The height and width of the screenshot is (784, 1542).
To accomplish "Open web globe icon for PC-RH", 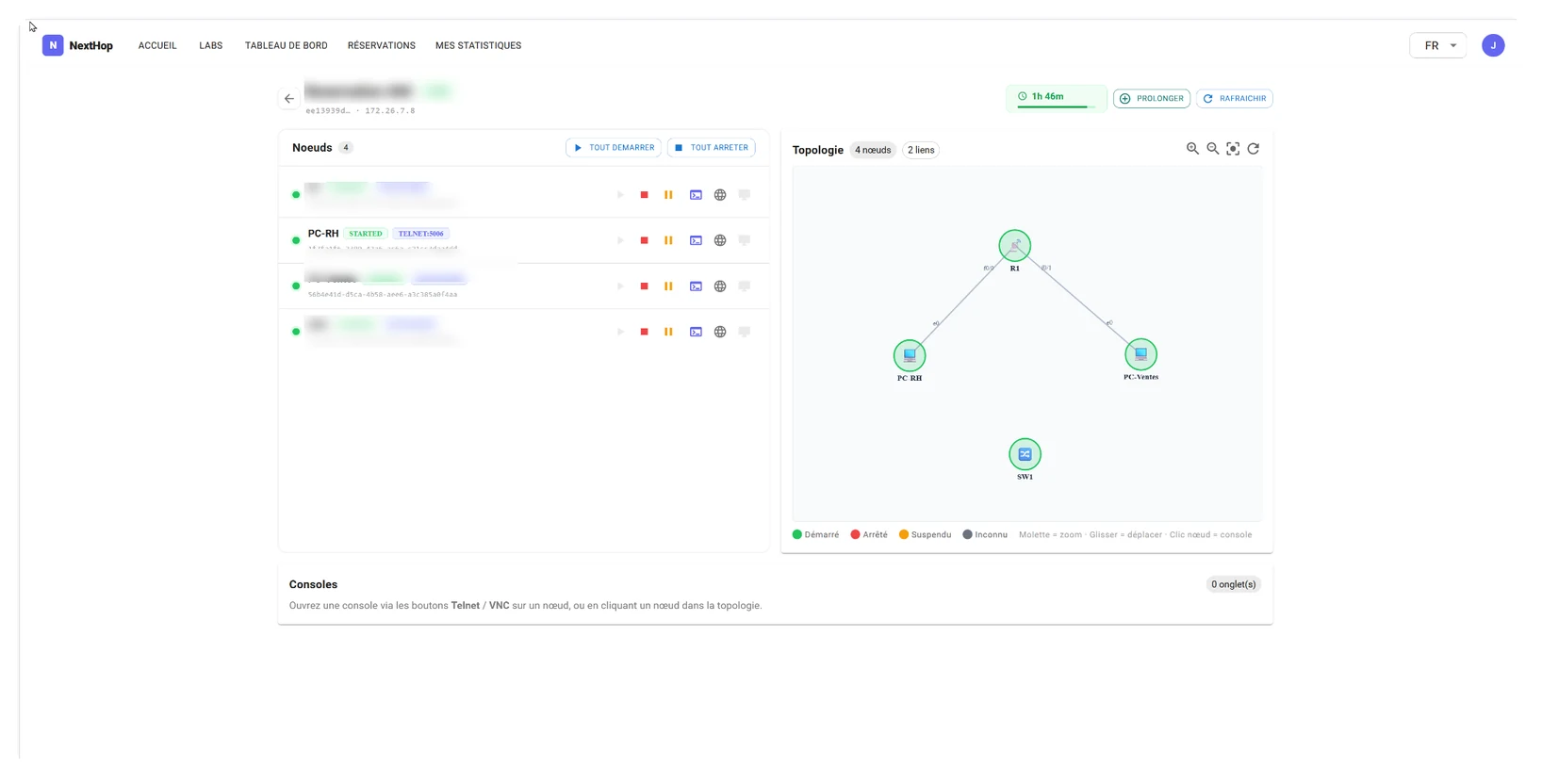I will coord(720,240).
